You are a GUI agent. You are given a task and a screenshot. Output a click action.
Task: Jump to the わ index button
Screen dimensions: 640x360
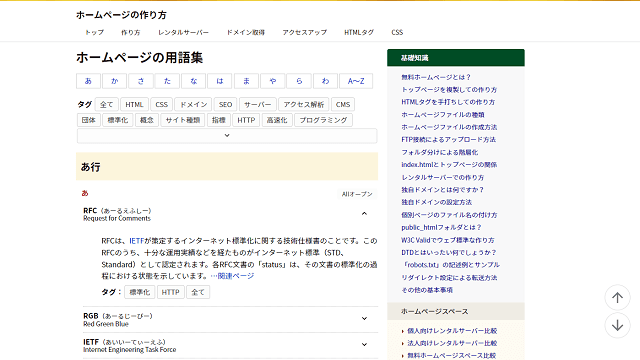coord(325,81)
